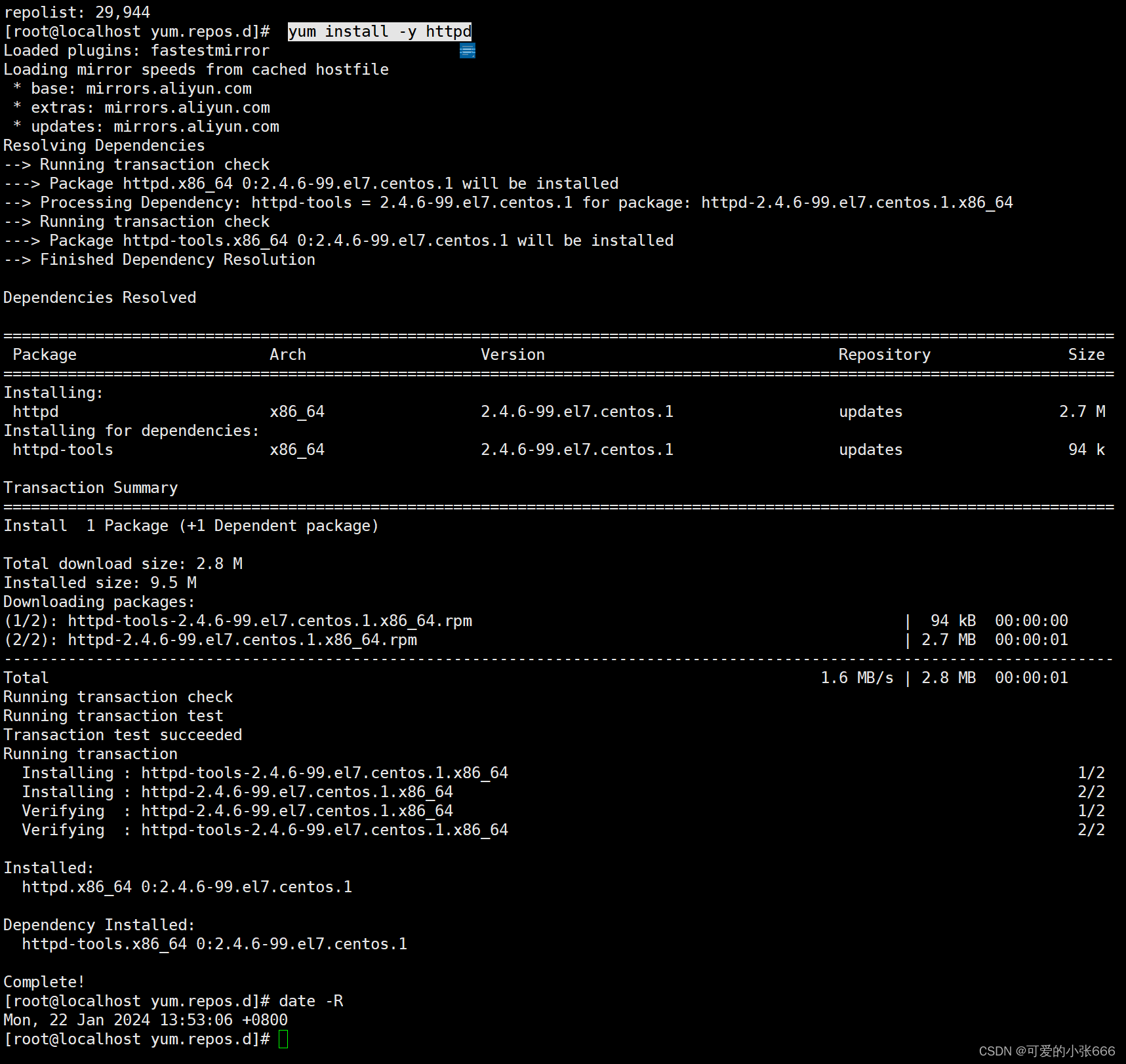Viewport: 1126px width, 1064px height.
Task: Click '* base: mirrors.aliyun.com' line
Action: pyautogui.click(x=132, y=89)
